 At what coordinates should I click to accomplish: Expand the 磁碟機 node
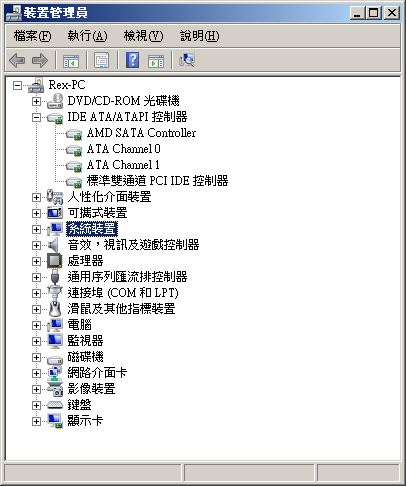36,357
